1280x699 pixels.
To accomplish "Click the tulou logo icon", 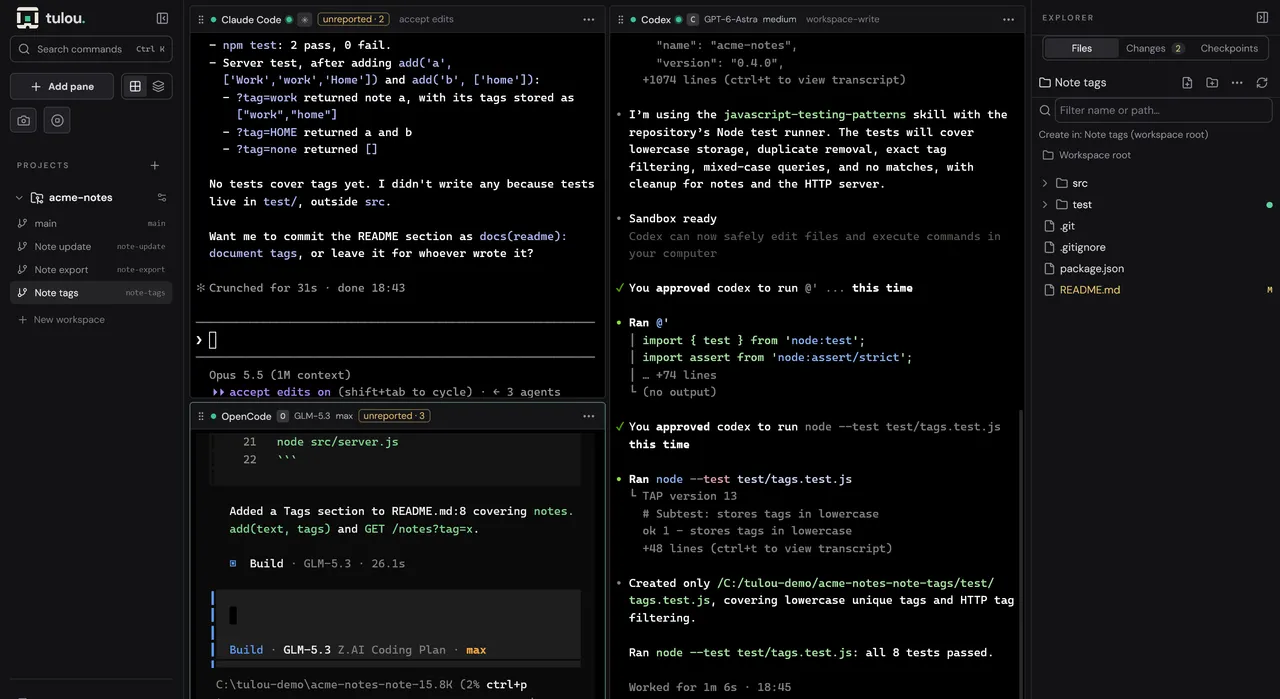I will pyautogui.click(x=28, y=18).
